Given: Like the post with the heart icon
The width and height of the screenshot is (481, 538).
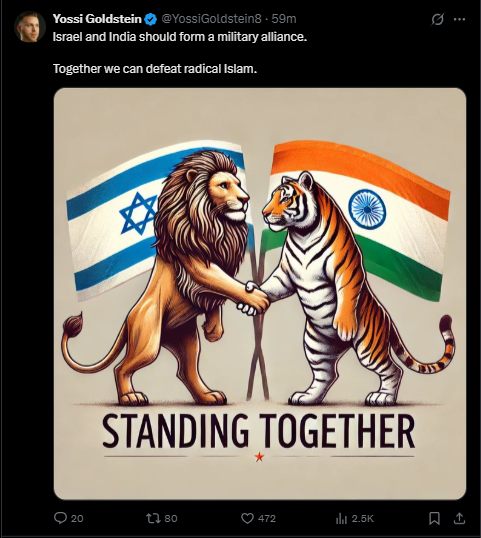Looking at the screenshot, I should click(247, 518).
